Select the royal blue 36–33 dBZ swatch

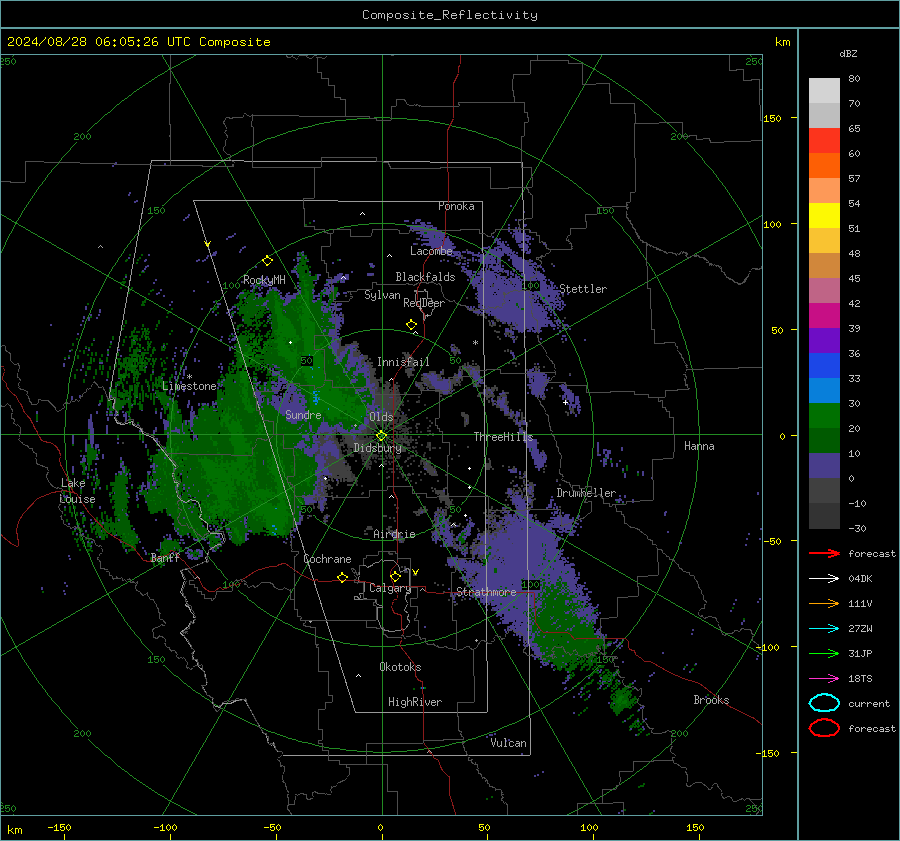824,366
